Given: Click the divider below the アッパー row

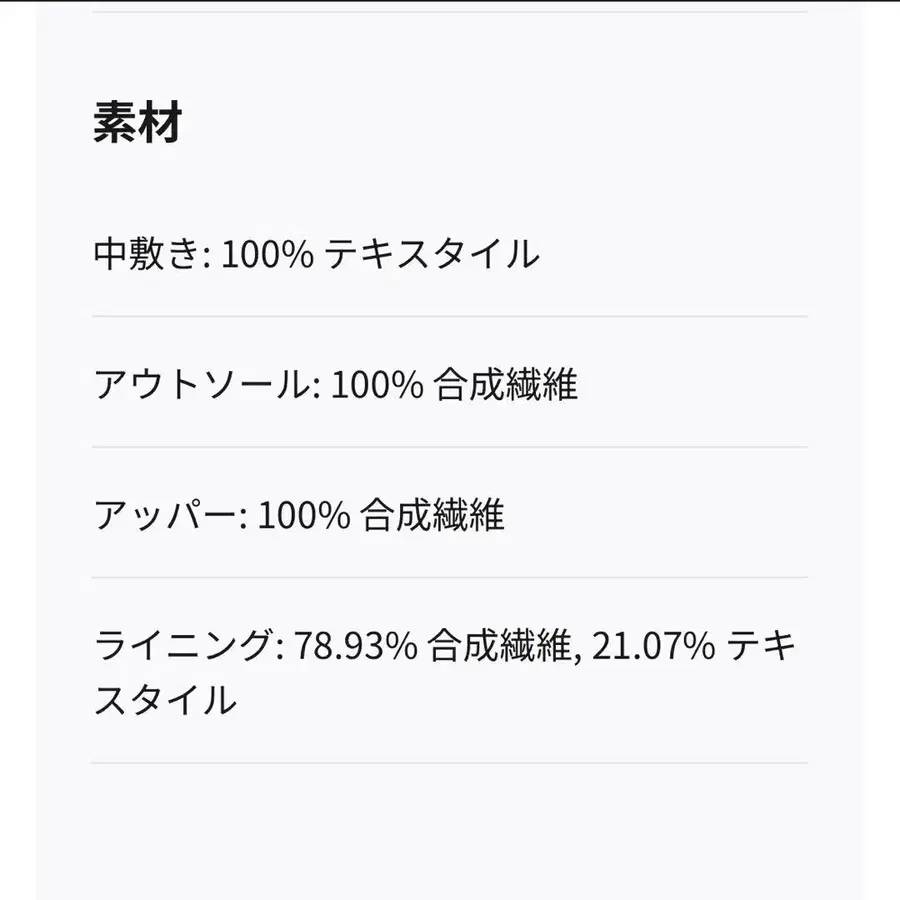Looking at the screenshot, I should click(449, 578).
